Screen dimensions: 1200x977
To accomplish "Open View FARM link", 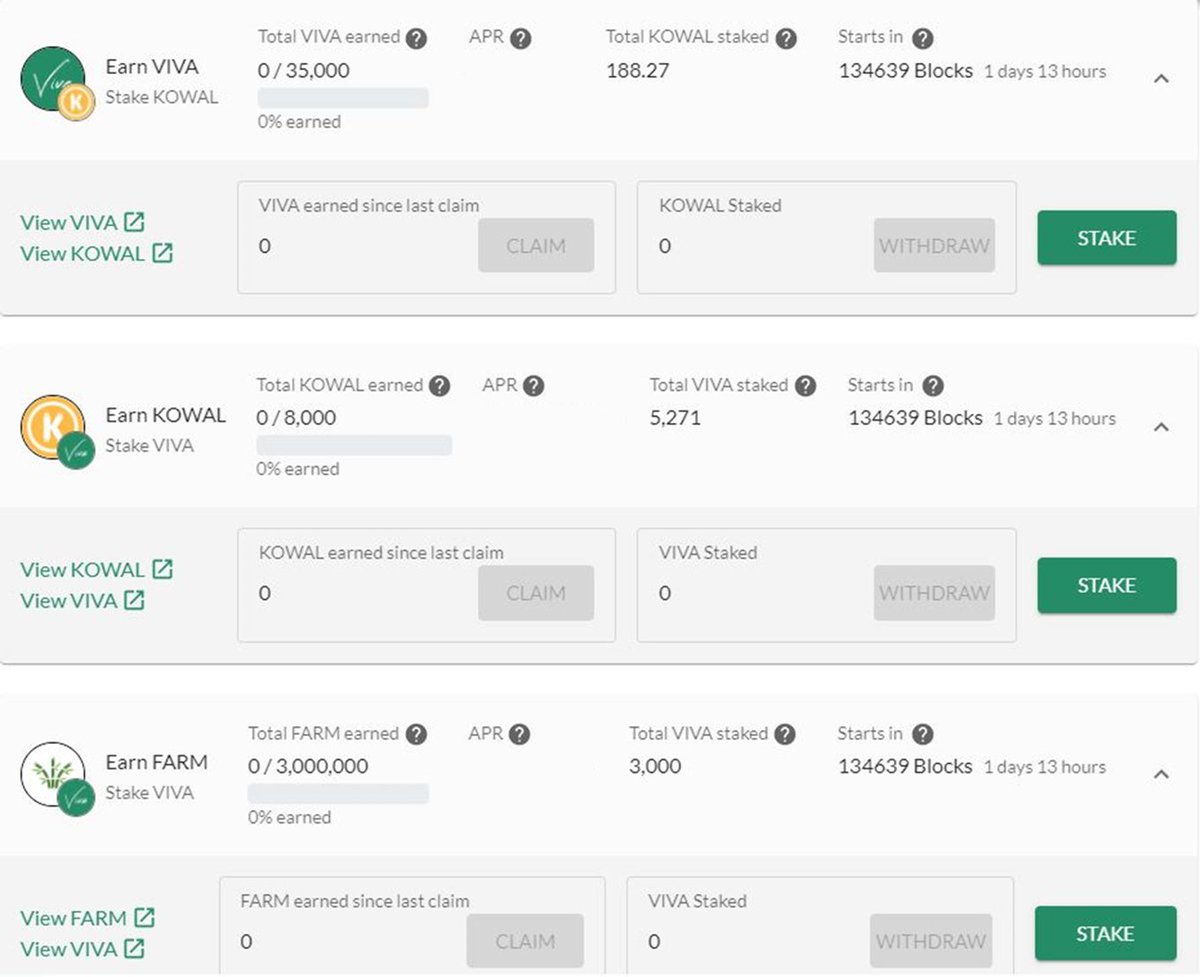I will (x=87, y=917).
